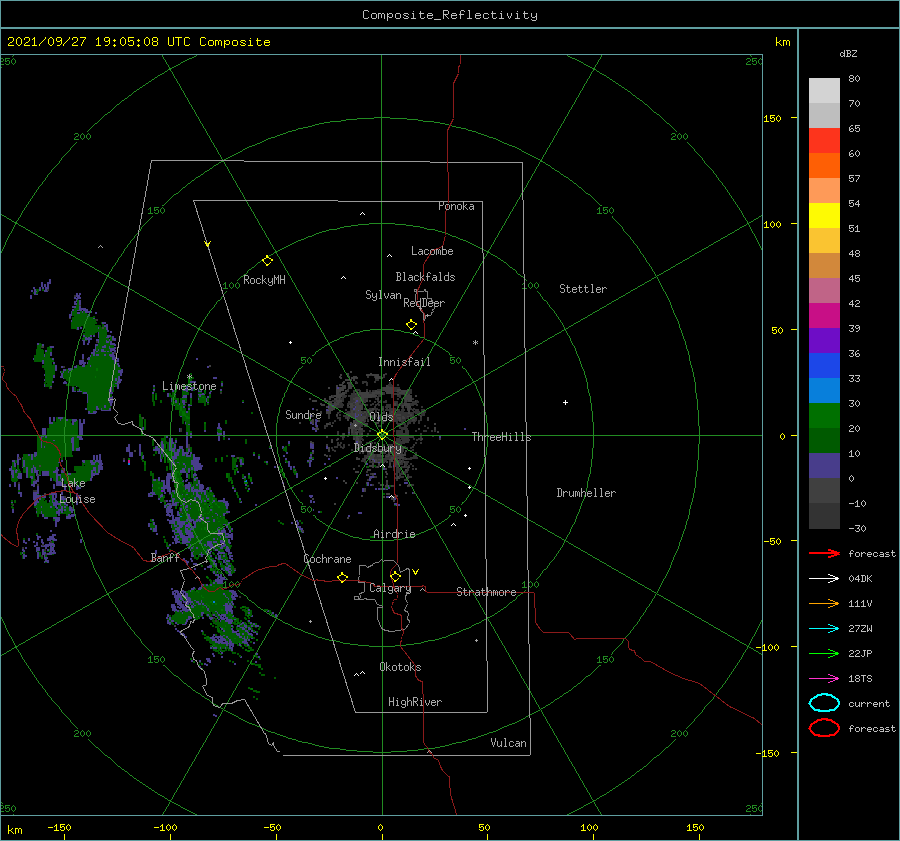Viewport: 900px width, 841px height.
Task: Click the Ponoka town label
Action: pyautogui.click(x=456, y=206)
